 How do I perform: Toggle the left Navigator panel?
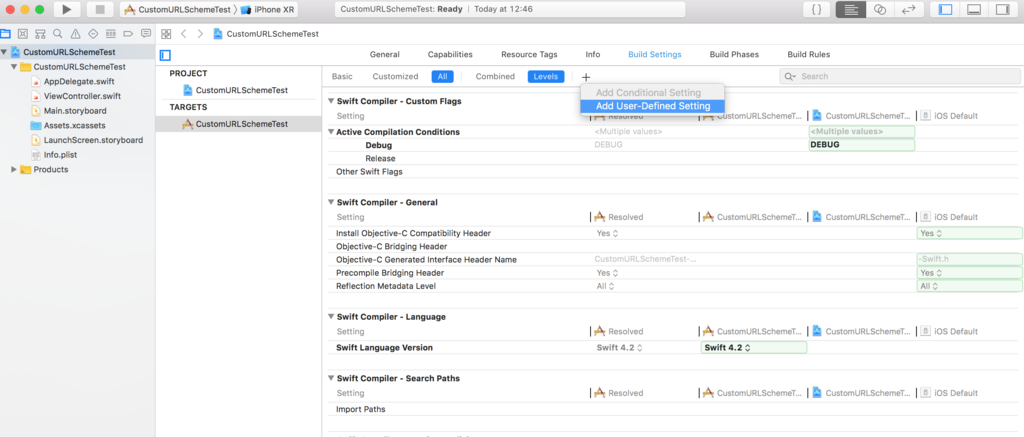945,9
